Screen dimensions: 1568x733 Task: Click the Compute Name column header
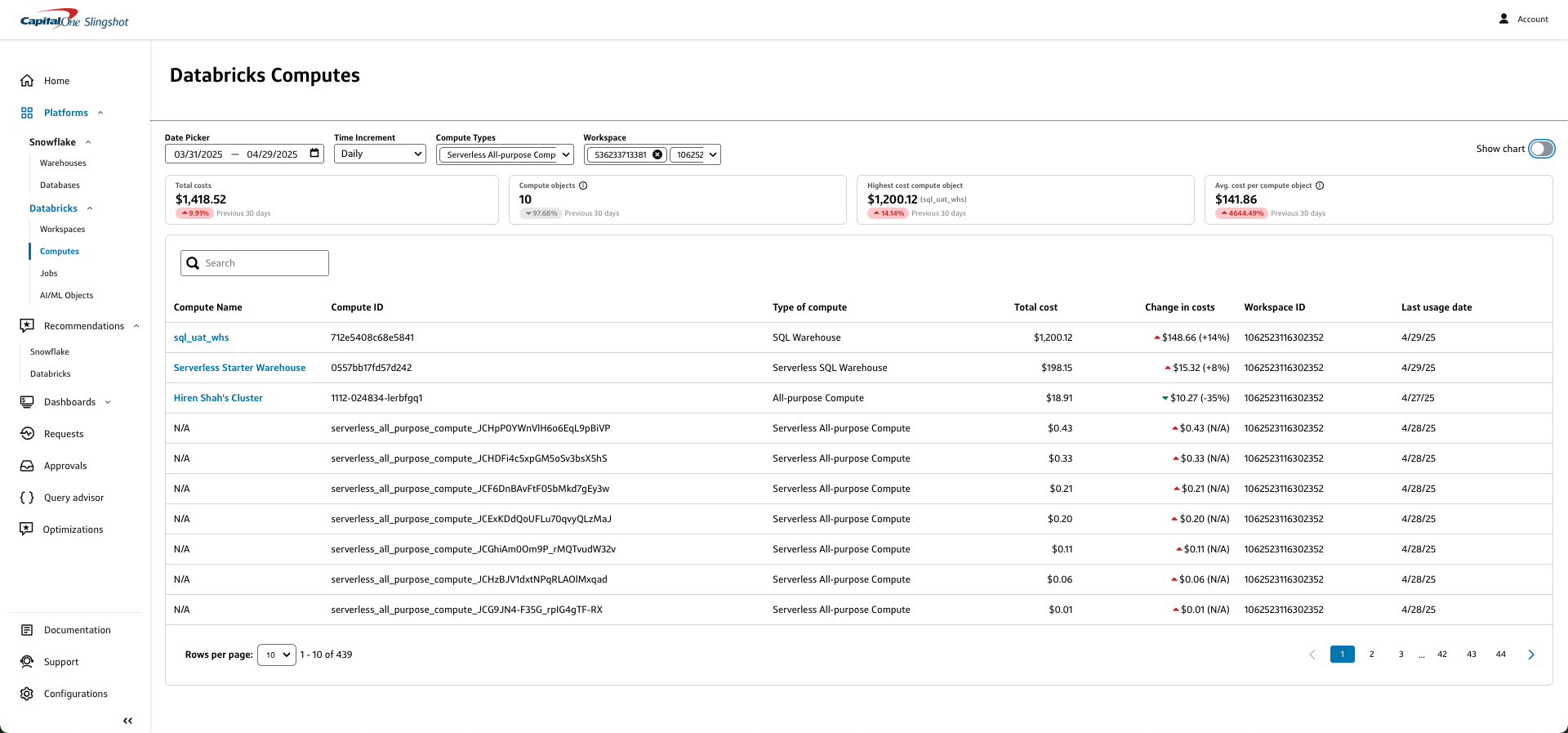click(207, 307)
